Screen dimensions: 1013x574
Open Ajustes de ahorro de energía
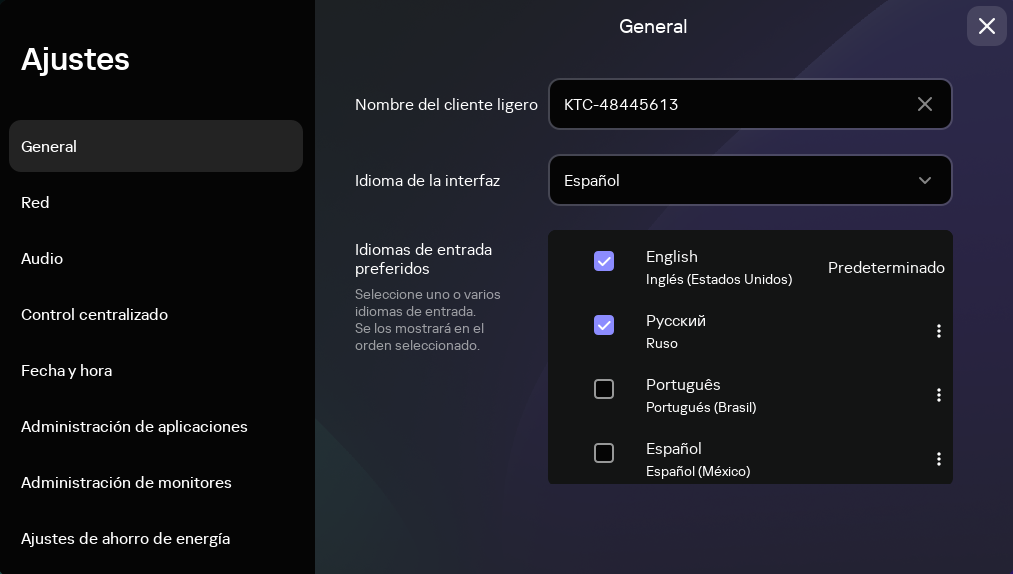click(x=126, y=538)
